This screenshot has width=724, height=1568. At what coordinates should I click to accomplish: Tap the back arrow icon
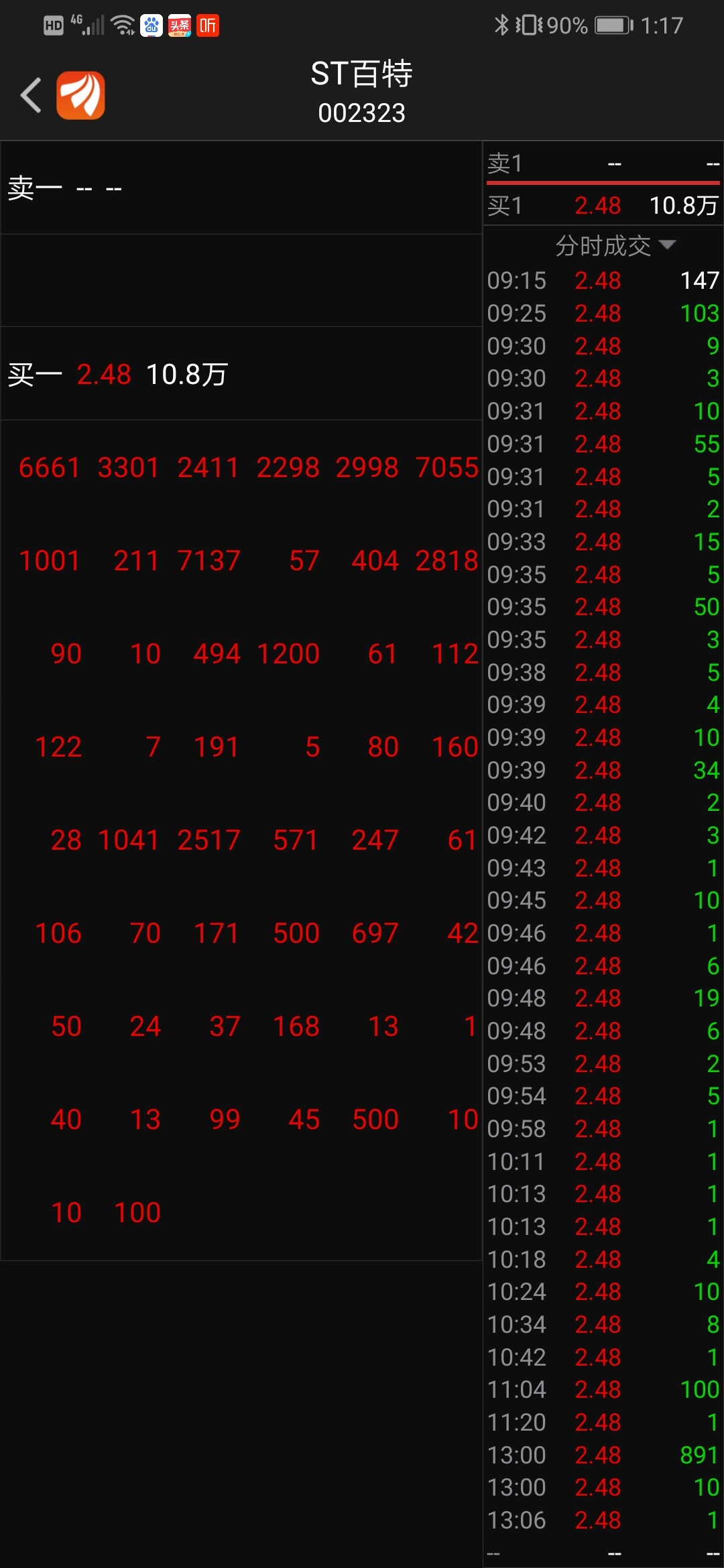(31, 94)
